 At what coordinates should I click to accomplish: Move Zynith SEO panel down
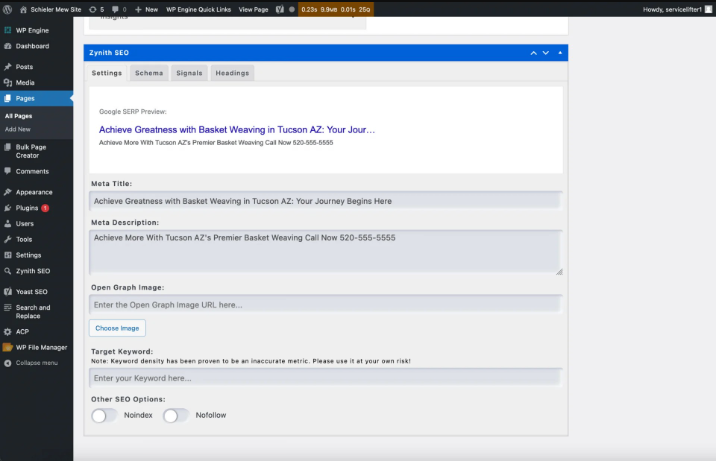pos(546,52)
